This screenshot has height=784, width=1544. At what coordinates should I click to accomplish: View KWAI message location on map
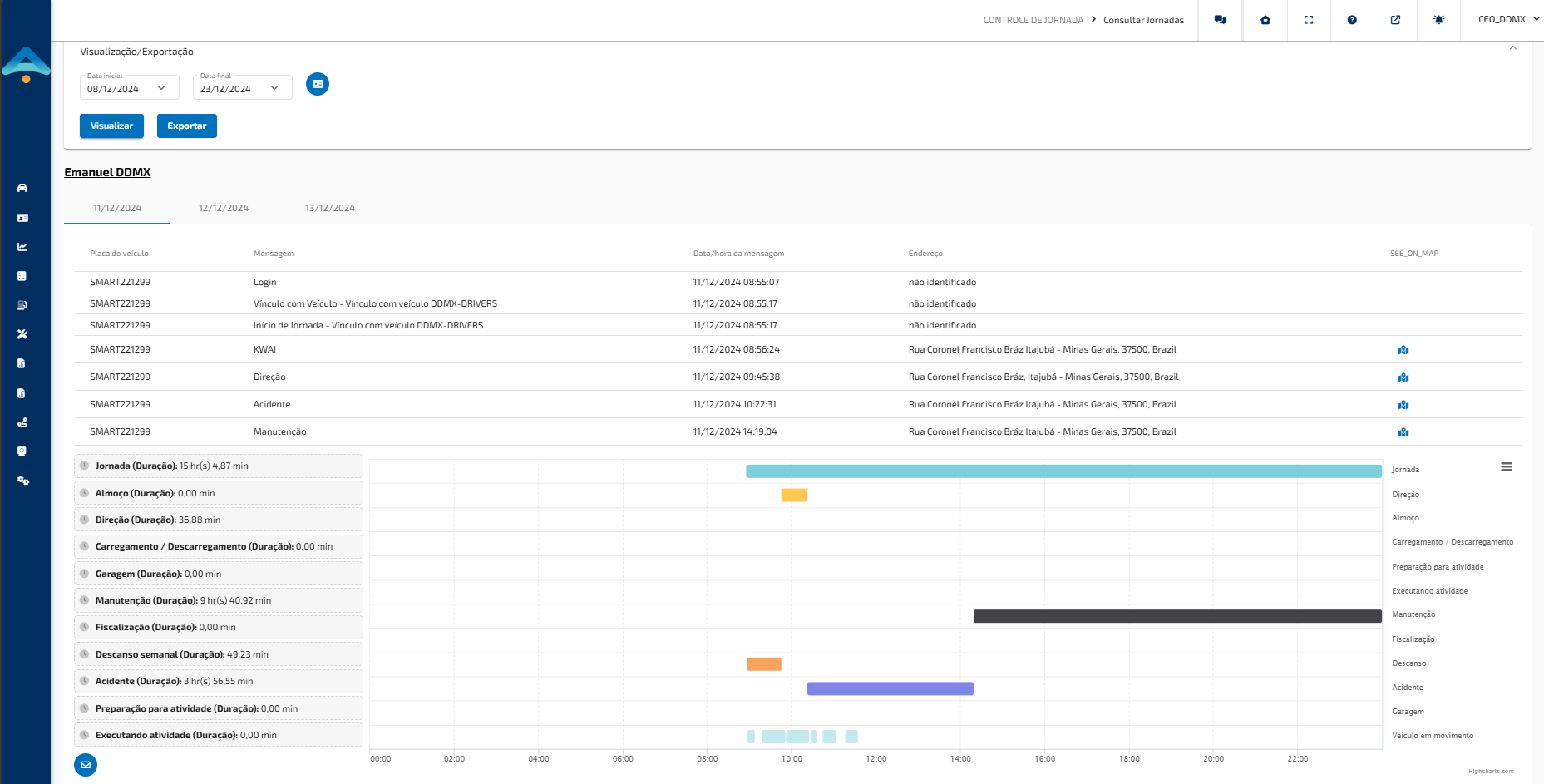coord(1403,350)
